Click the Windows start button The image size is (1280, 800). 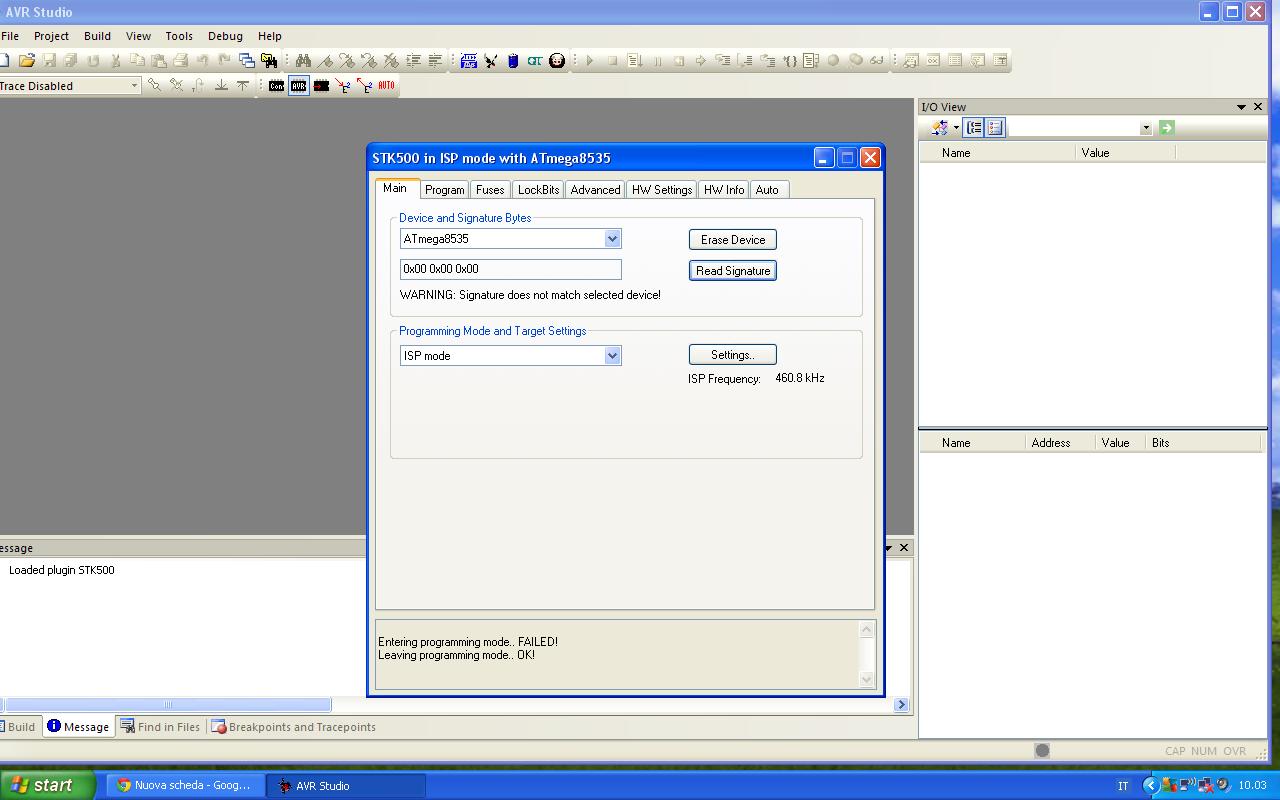click(47, 785)
